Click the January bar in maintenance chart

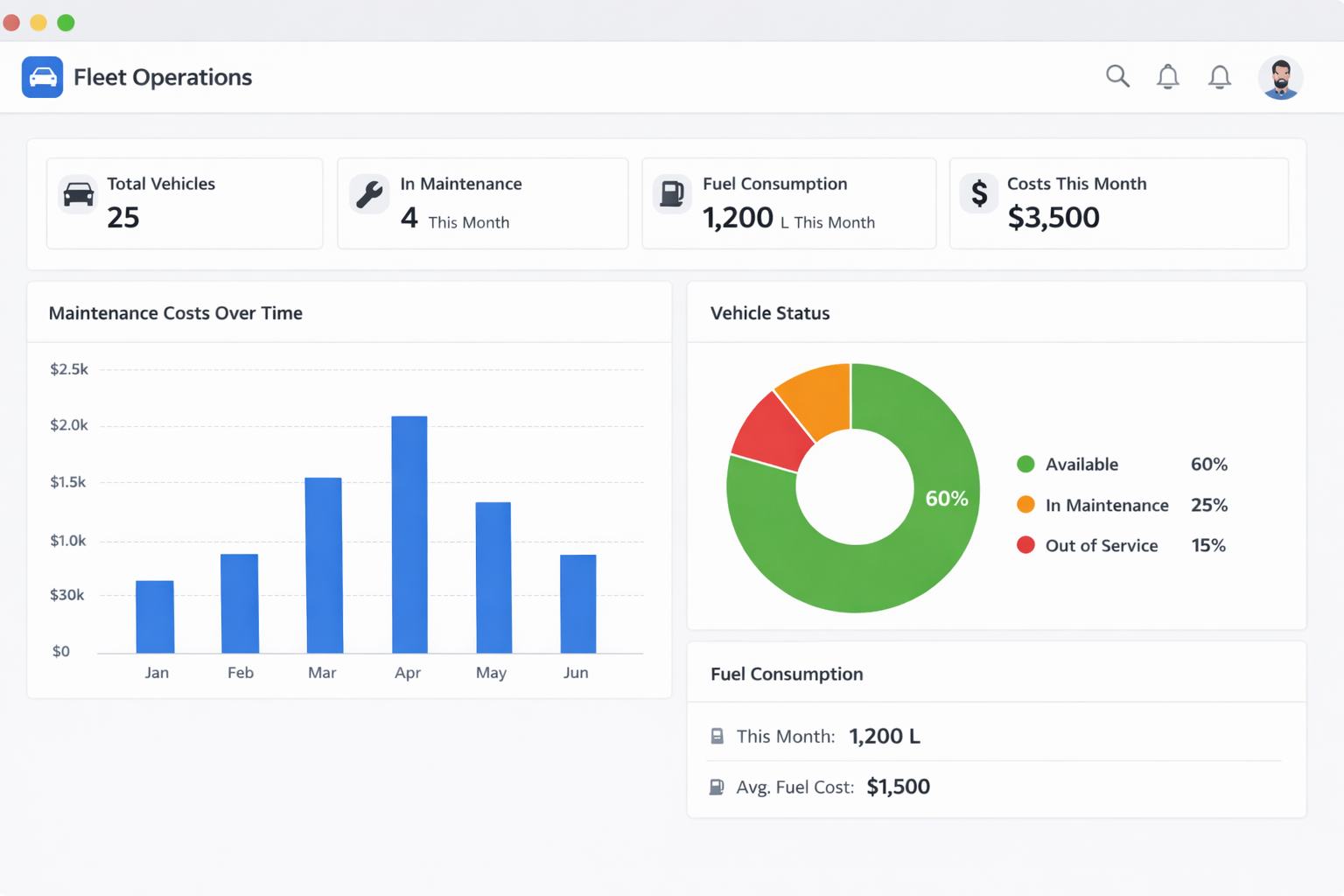pyautogui.click(x=155, y=617)
